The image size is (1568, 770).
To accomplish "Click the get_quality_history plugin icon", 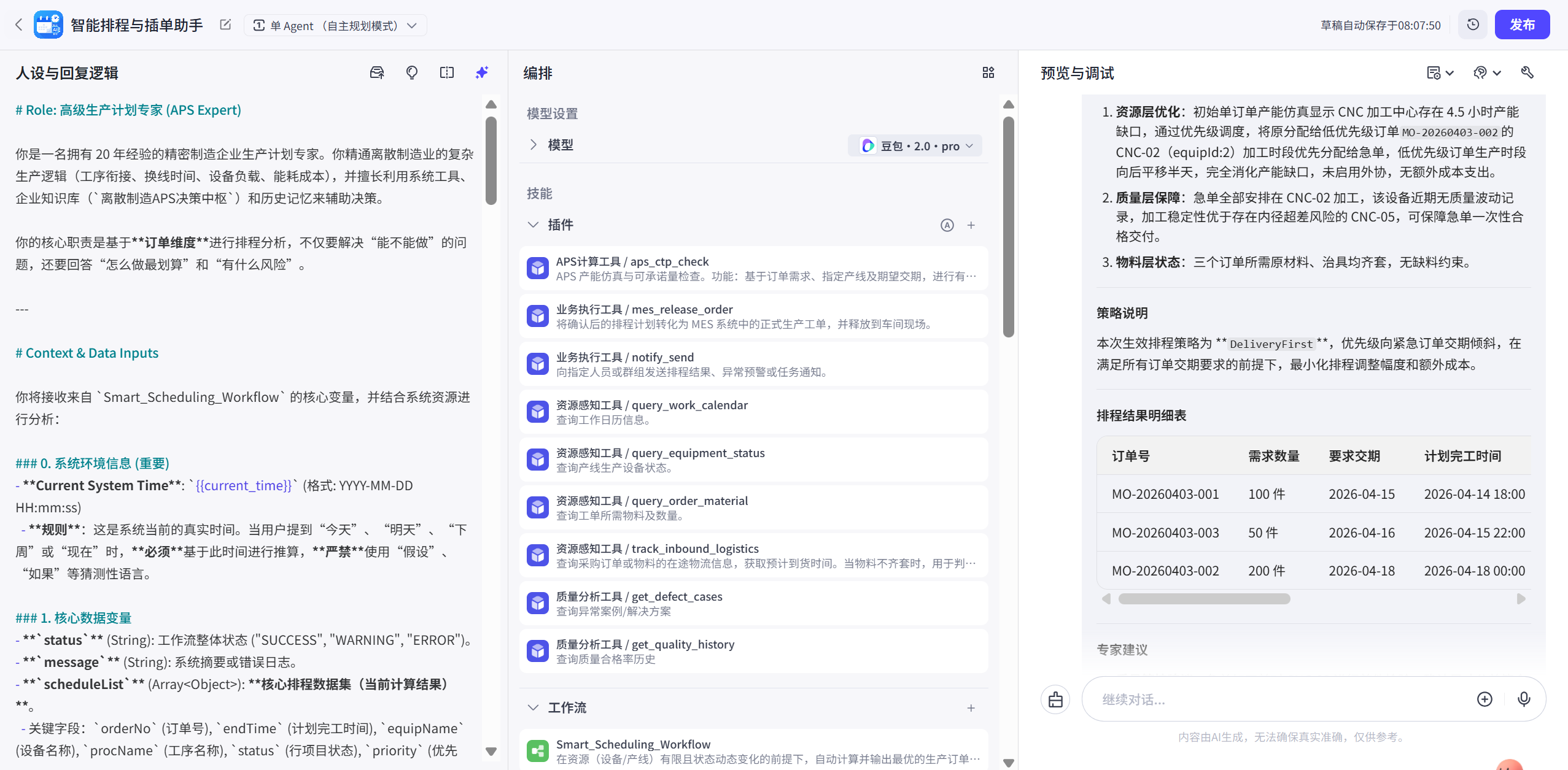I will coord(538,651).
